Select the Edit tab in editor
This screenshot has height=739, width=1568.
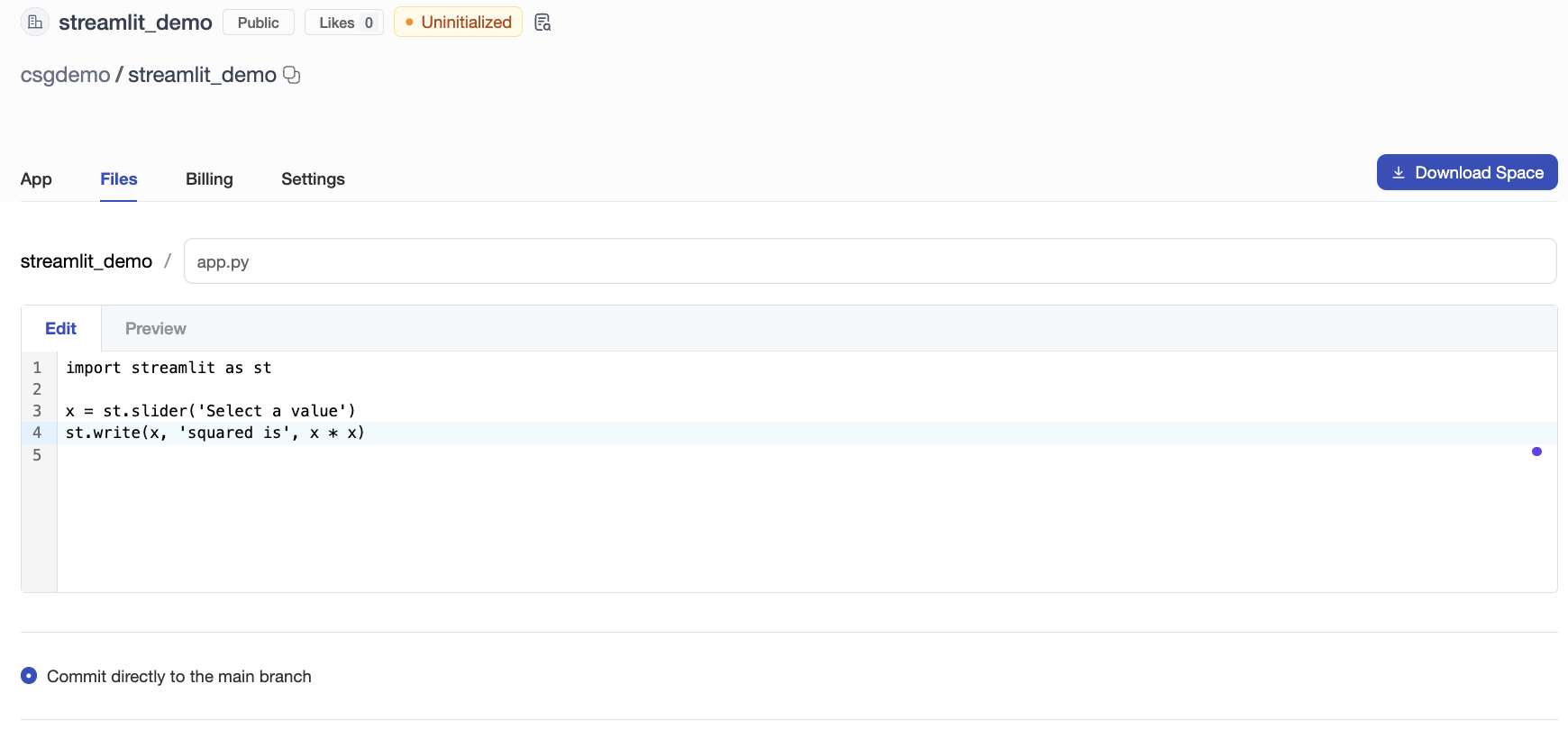(60, 329)
